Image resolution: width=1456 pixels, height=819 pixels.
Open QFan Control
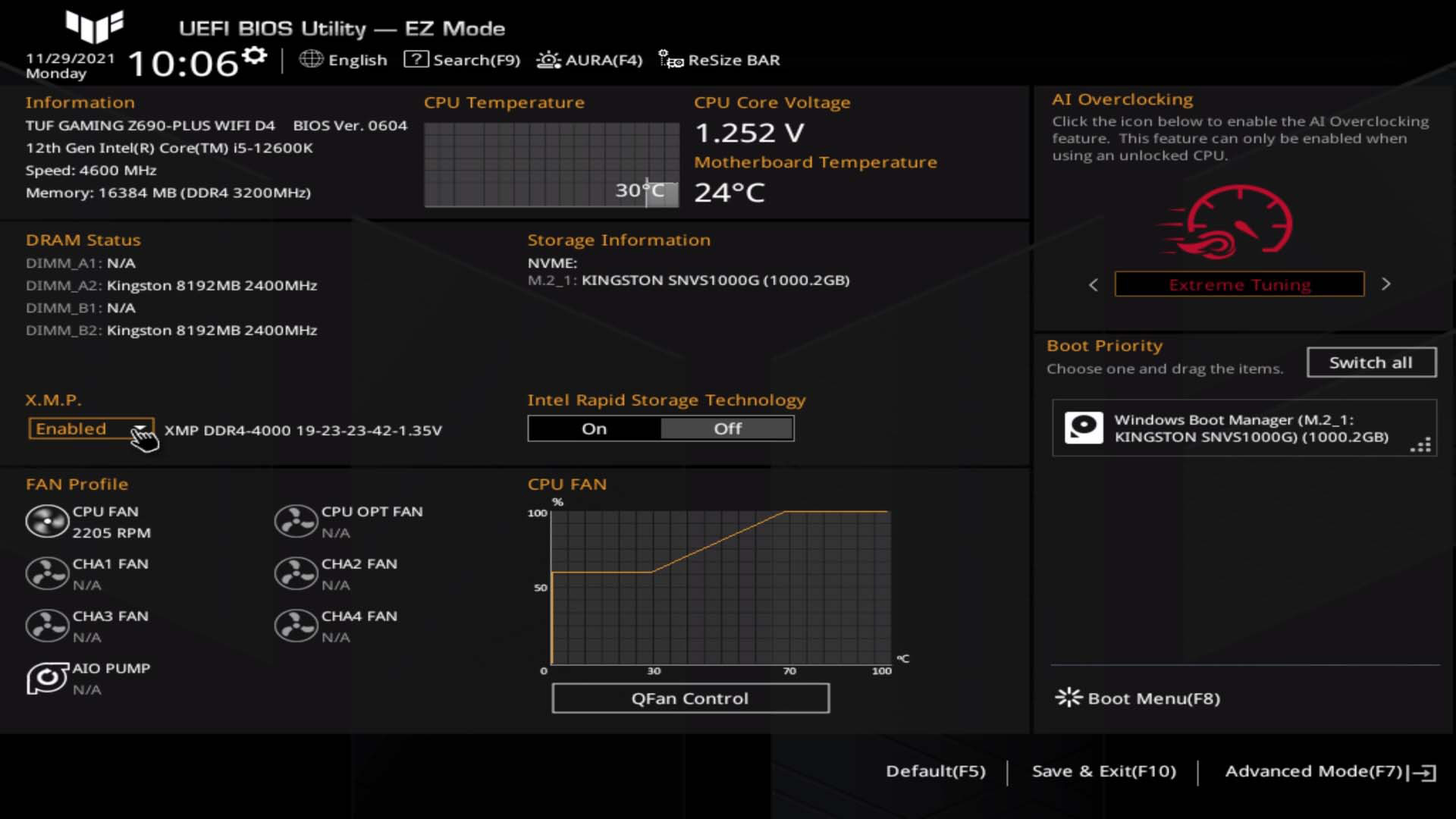[690, 698]
